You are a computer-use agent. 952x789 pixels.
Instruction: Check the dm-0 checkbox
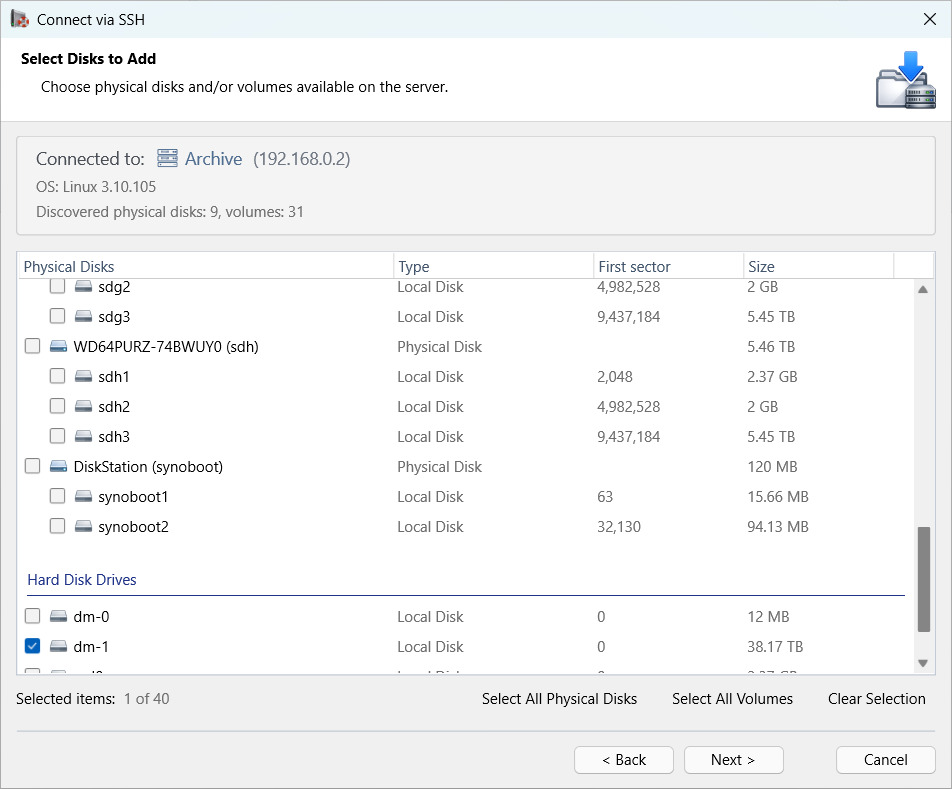(x=32, y=617)
